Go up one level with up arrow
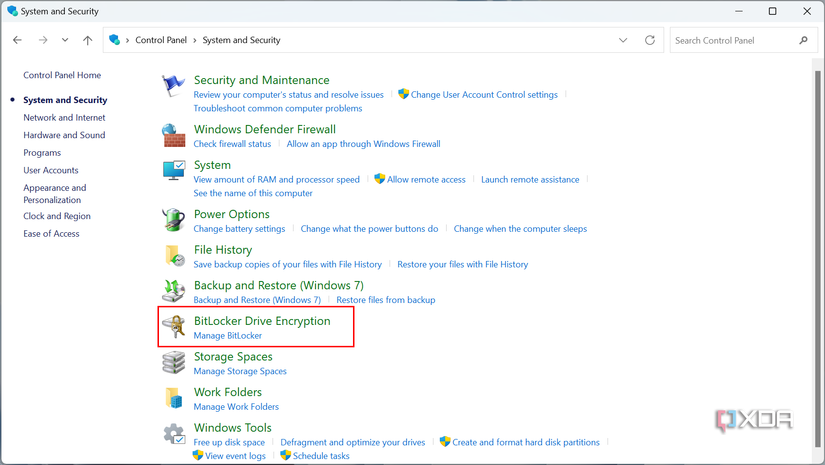Viewport: 825px width, 465px height. pos(87,40)
